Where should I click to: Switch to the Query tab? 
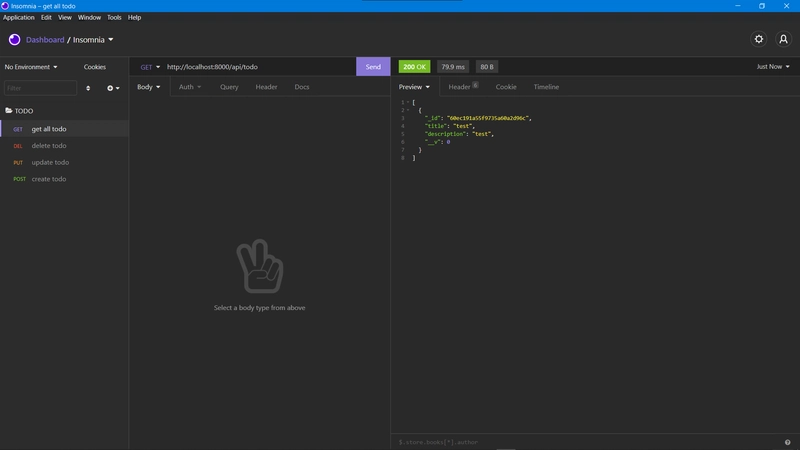[229, 87]
